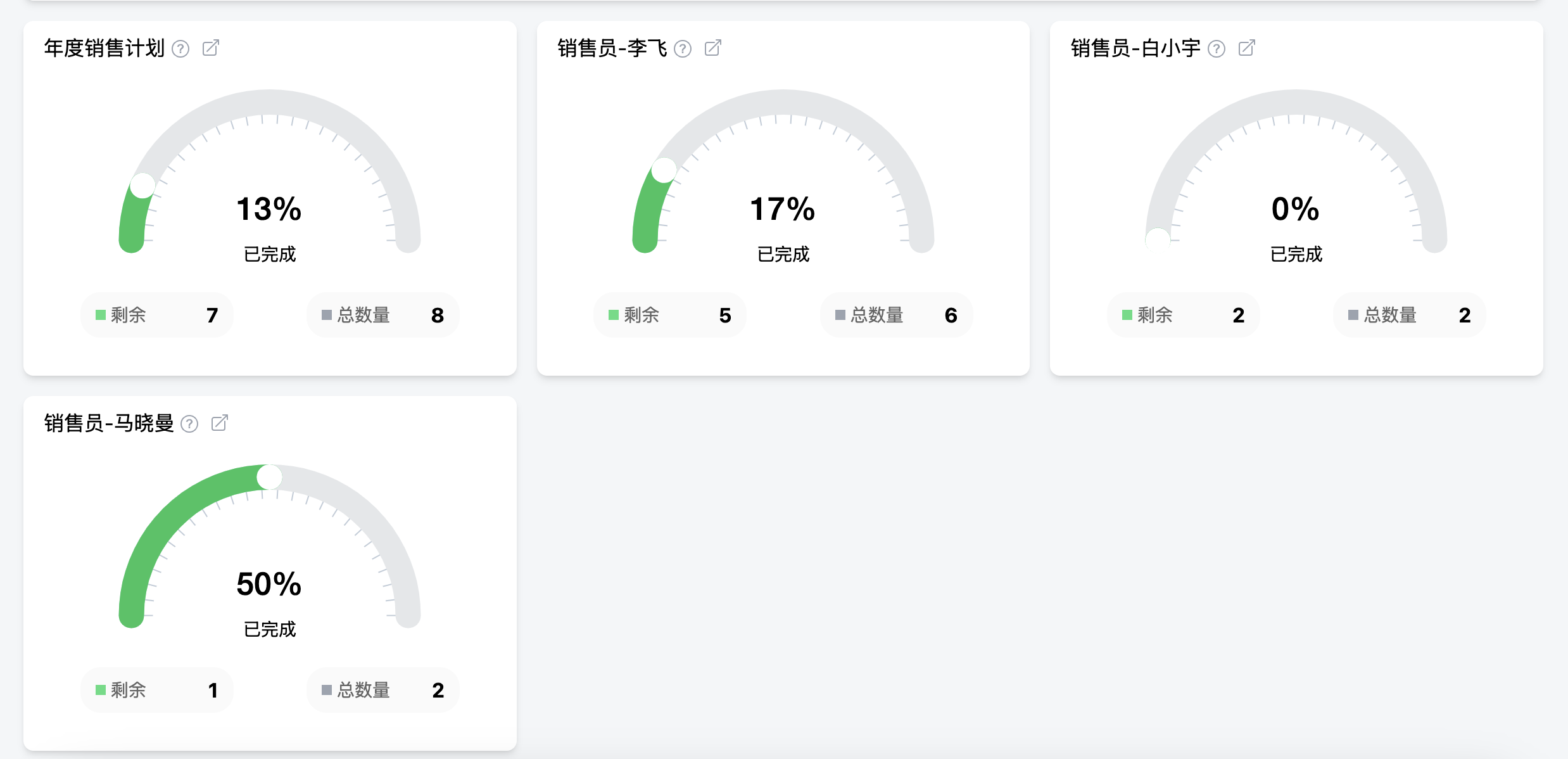Open edit icon for 销售员-李飞 card

tap(713, 48)
